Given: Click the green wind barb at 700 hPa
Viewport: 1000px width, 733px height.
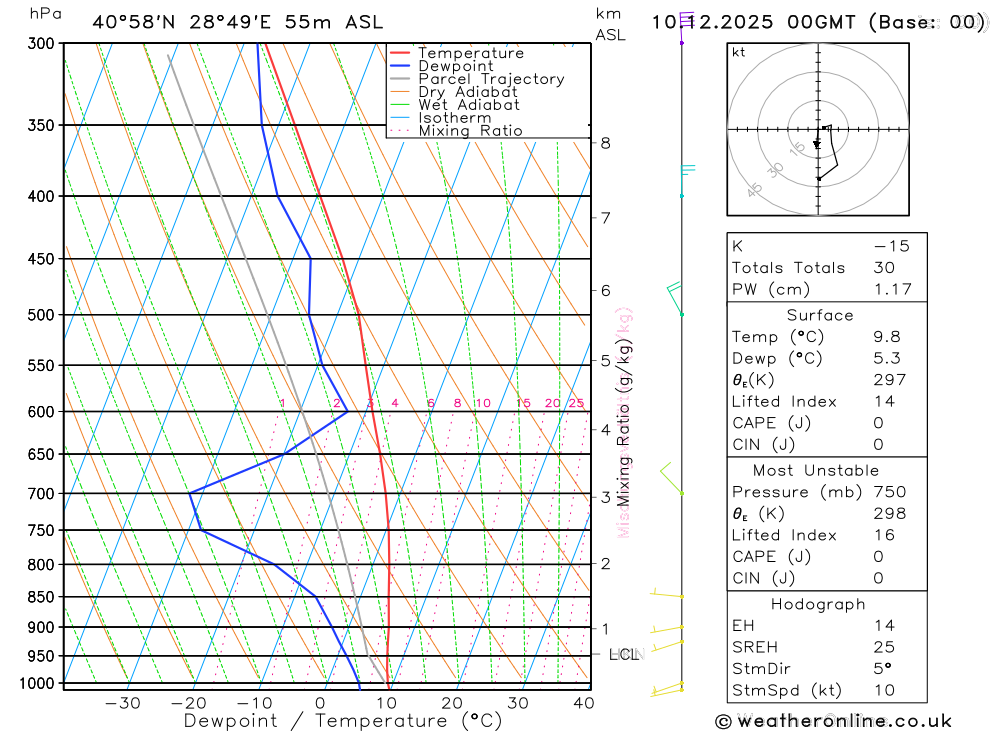Looking at the screenshot, I should [x=672, y=478].
